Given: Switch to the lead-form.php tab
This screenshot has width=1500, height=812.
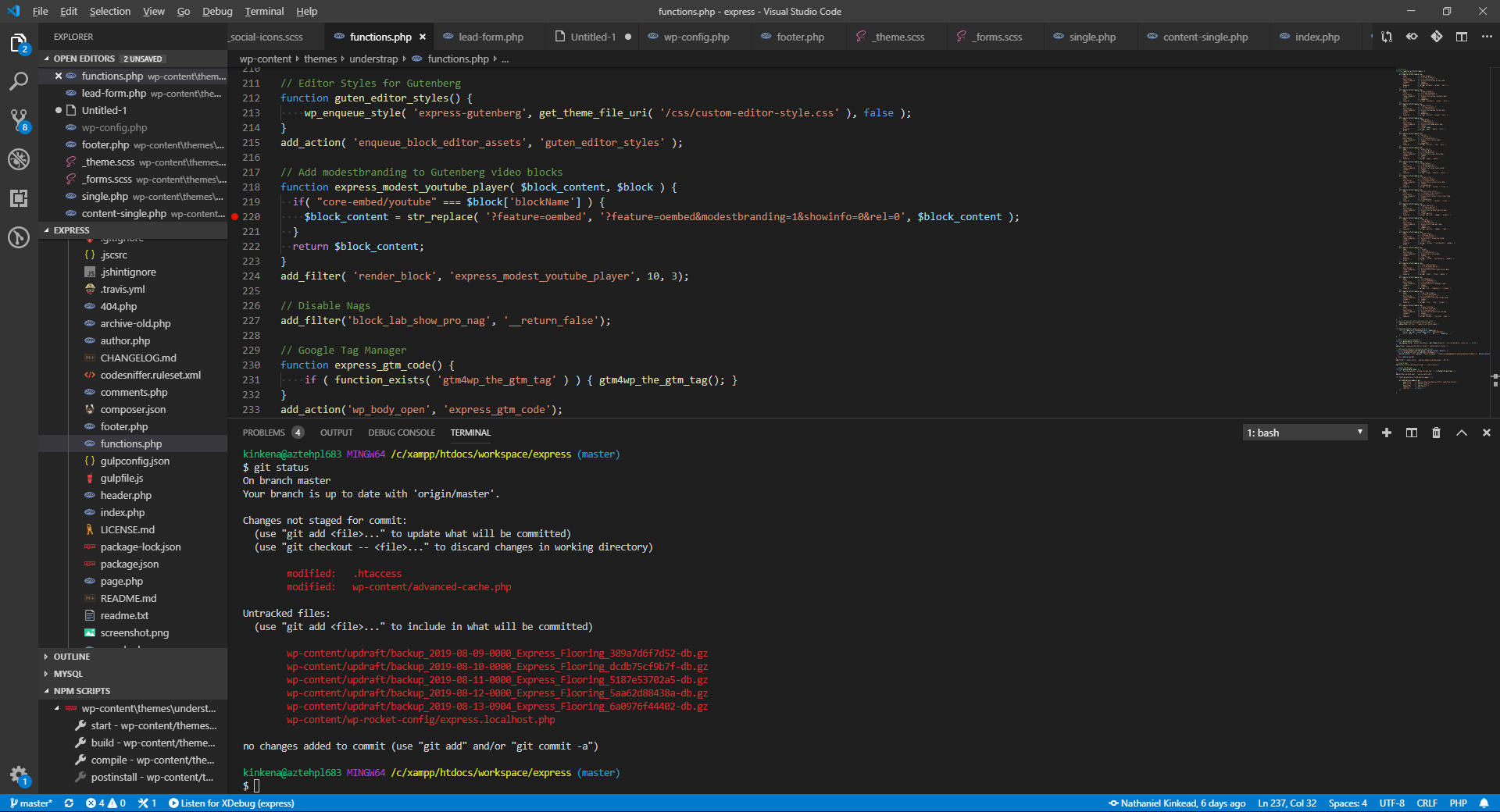Looking at the screenshot, I should [483, 37].
